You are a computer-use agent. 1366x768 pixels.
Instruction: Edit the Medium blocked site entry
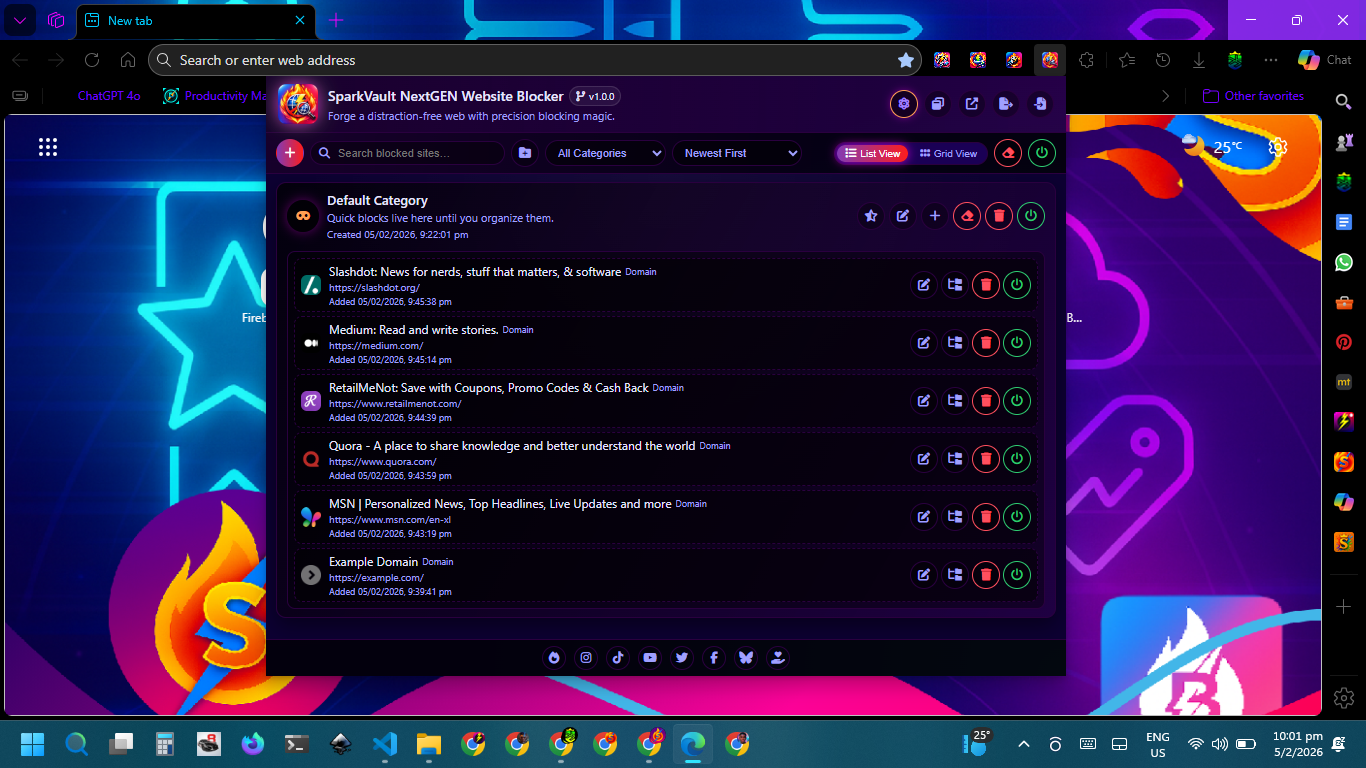pos(924,343)
